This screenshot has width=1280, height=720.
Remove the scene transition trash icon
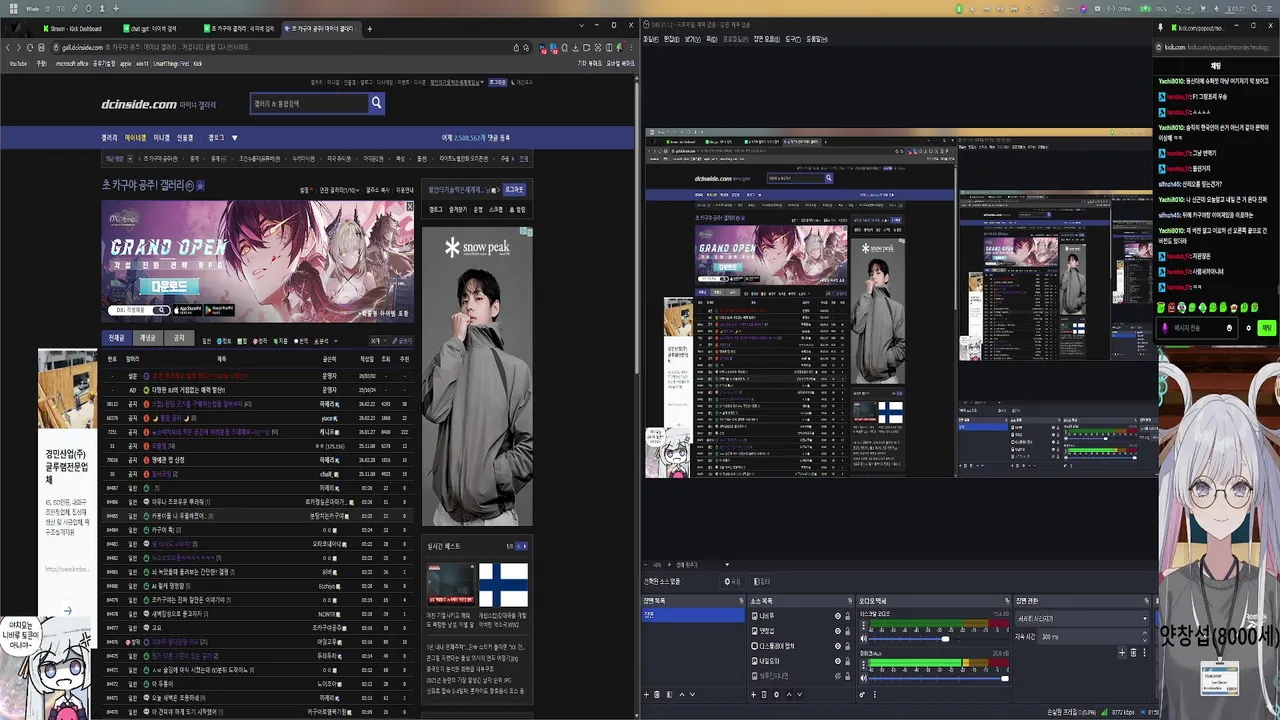click(1133, 652)
